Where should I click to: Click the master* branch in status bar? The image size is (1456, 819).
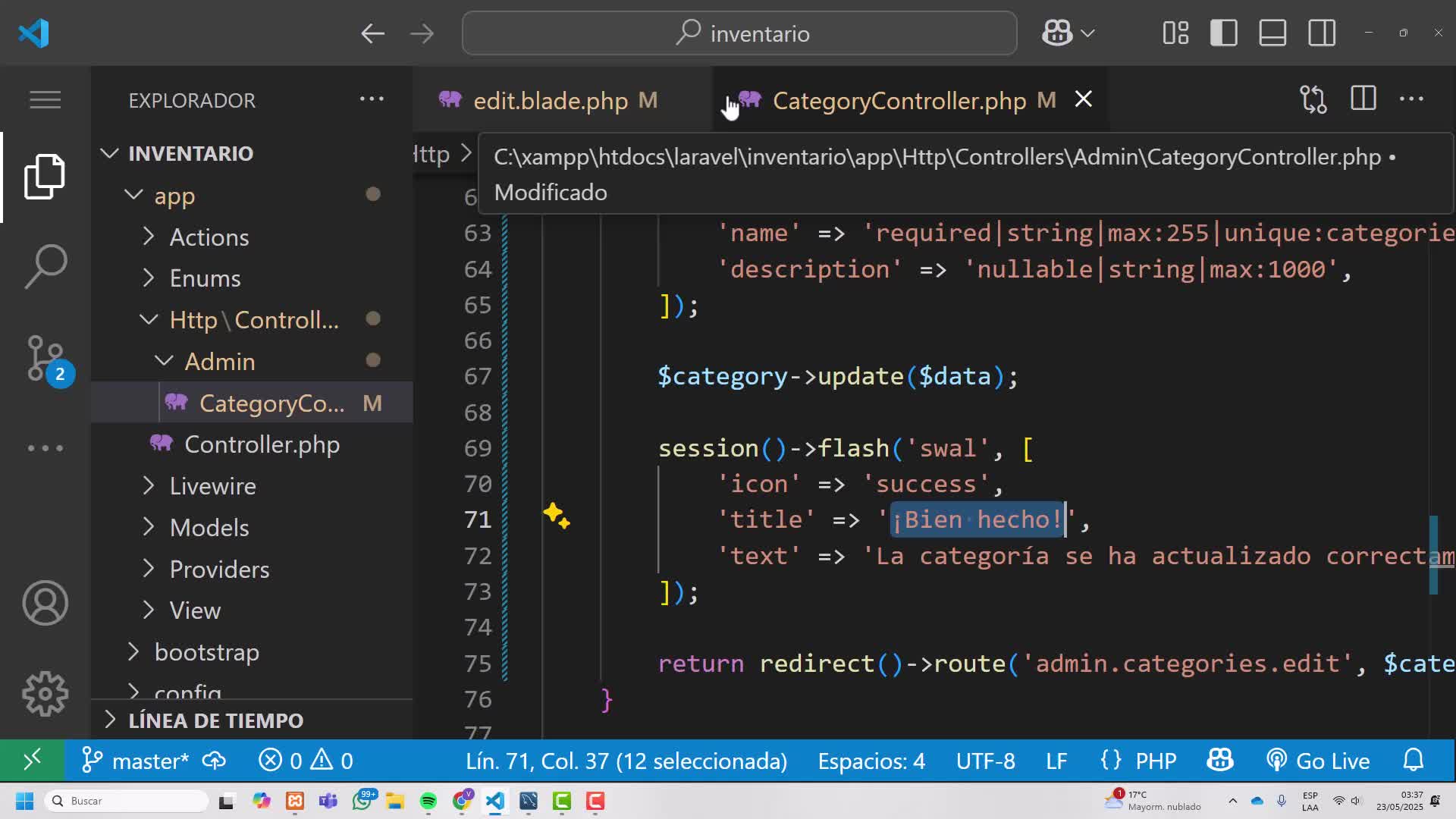136,761
